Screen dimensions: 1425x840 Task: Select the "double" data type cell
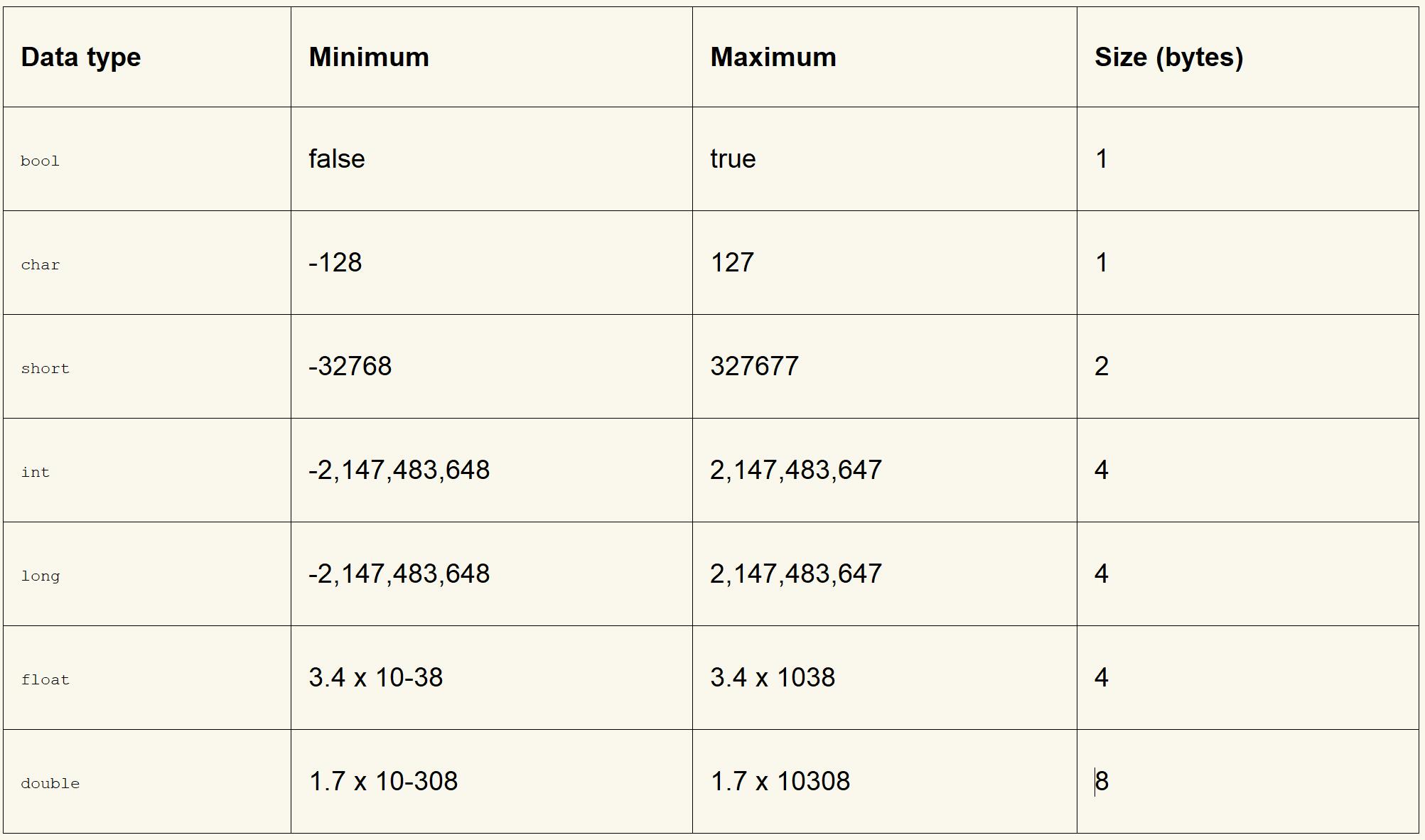coord(50,784)
